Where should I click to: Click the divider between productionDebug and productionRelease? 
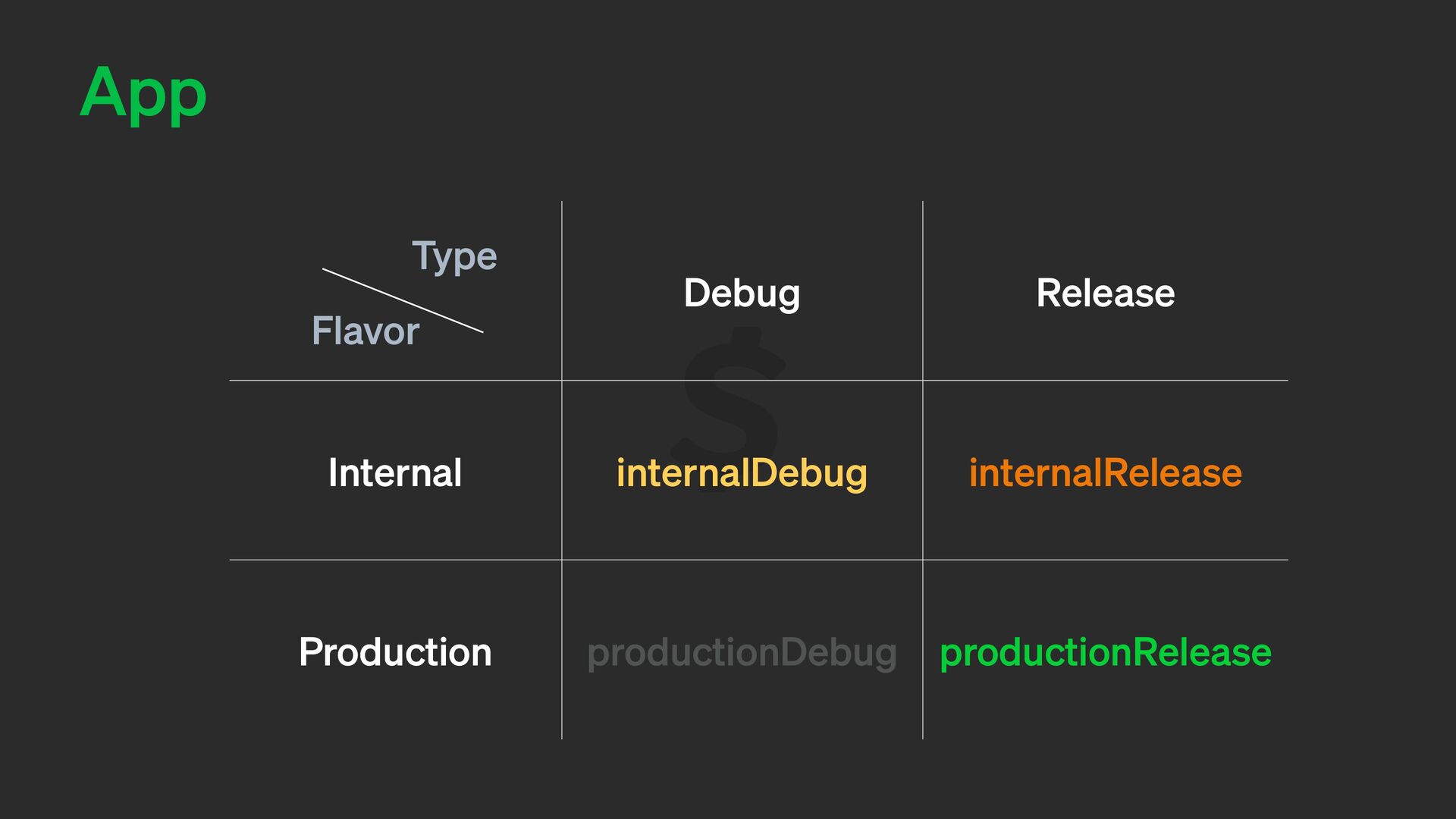click(x=923, y=652)
